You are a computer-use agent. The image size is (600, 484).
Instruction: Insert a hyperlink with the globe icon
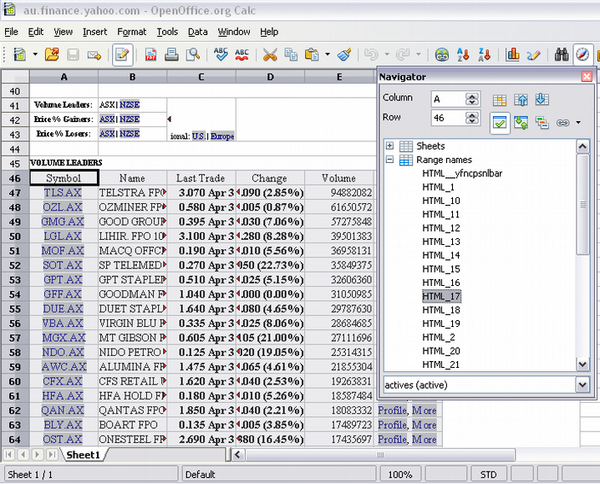442,55
